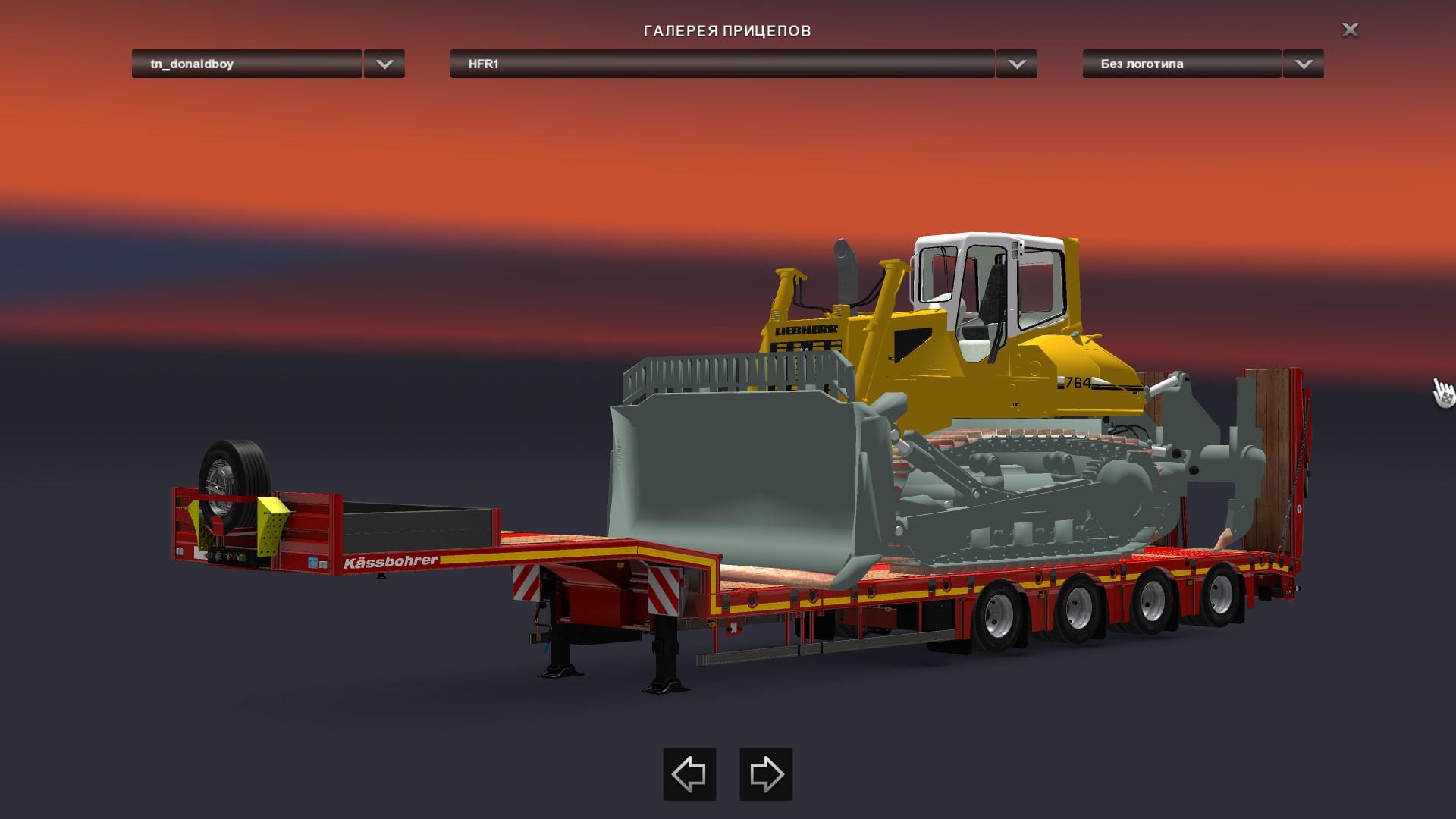Click the tn_donaldboy selection field
This screenshot has height=819, width=1456.
coord(246,64)
